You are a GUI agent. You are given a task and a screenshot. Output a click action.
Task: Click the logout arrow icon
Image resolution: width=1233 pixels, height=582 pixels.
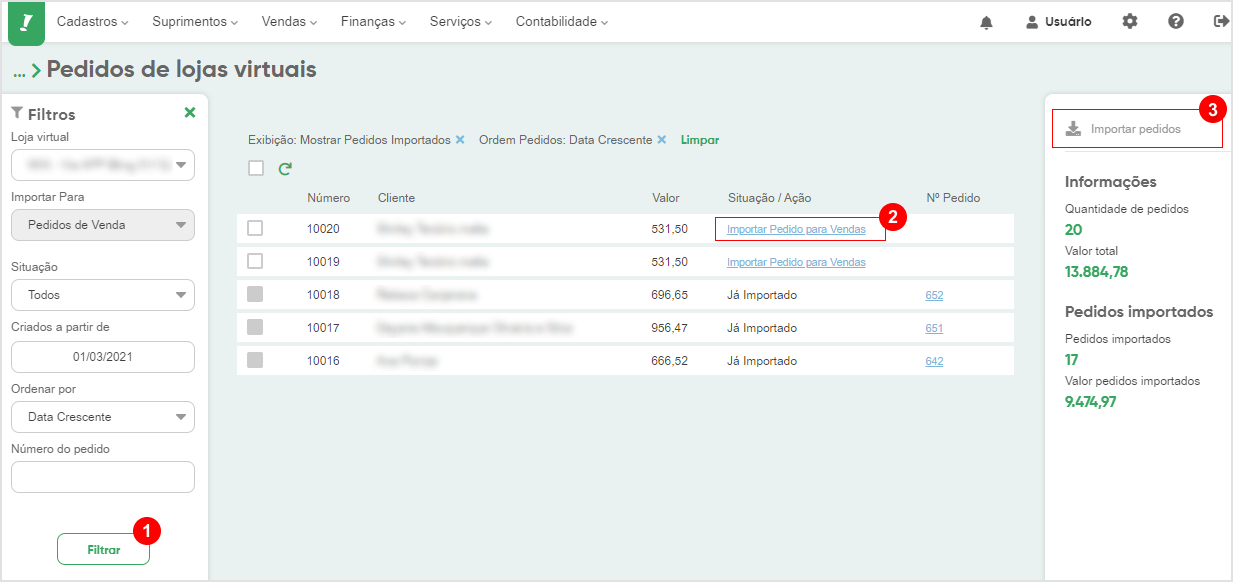1221,21
